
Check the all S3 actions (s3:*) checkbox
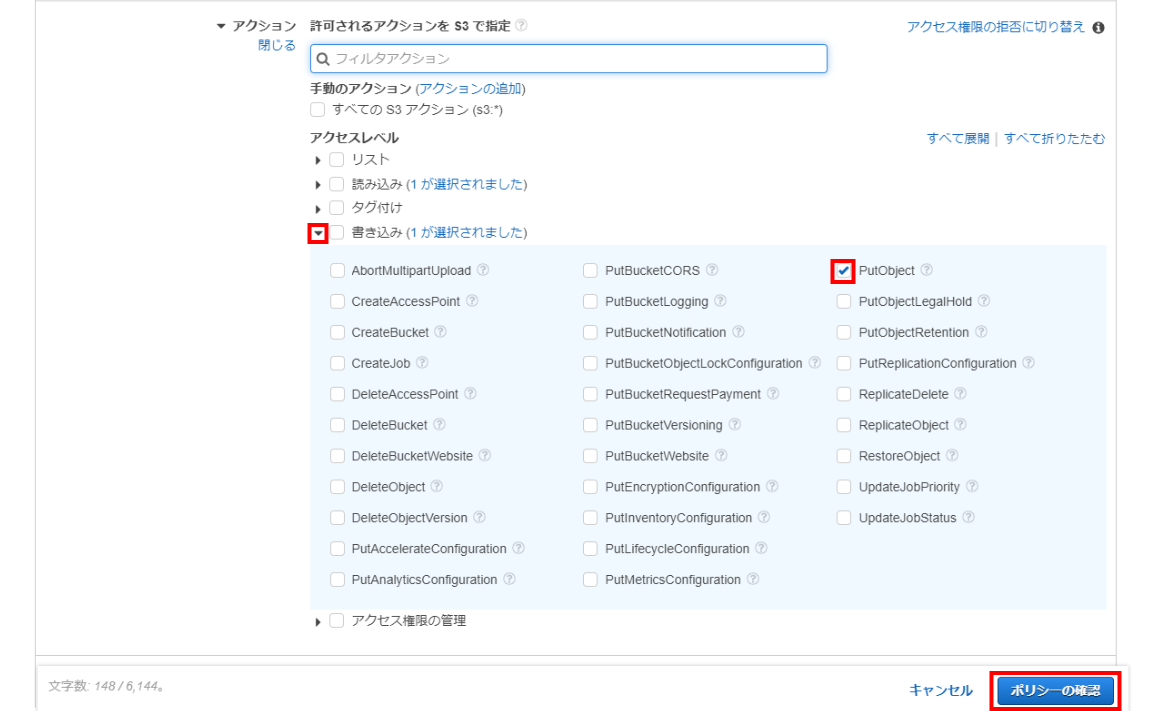(x=318, y=110)
